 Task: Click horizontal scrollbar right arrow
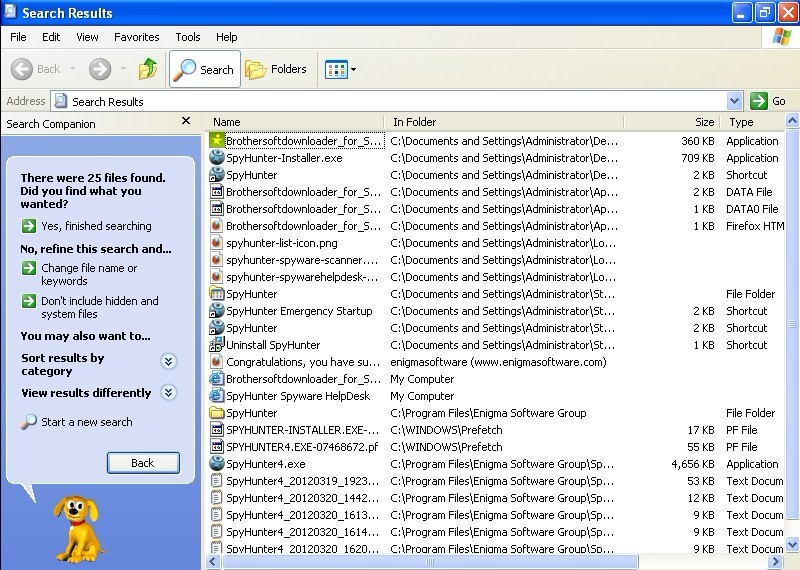click(776, 562)
